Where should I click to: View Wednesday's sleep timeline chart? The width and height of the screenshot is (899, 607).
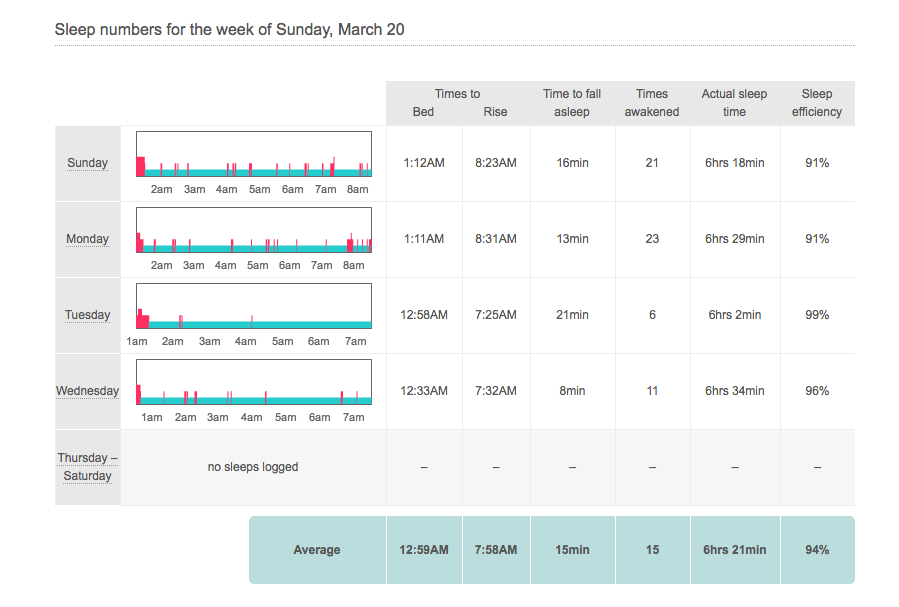(x=253, y=382)
